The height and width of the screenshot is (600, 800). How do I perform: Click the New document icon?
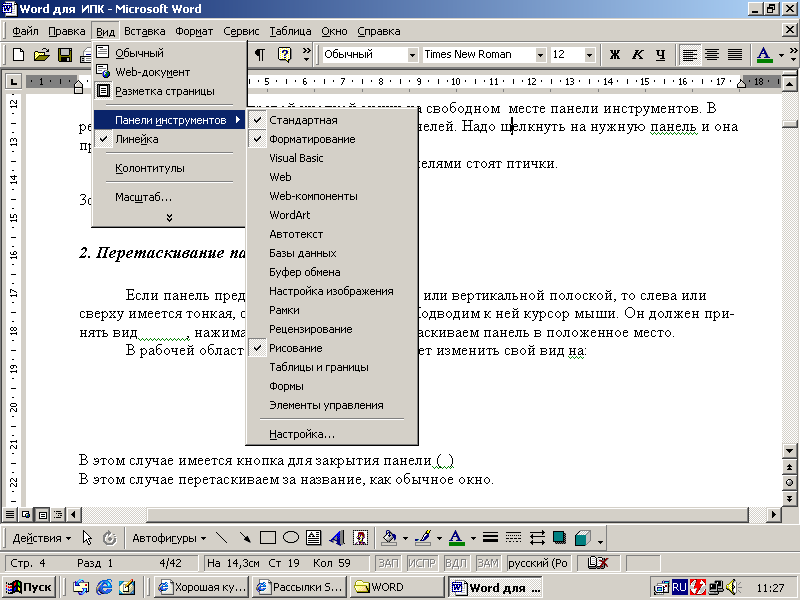[18, 54]
